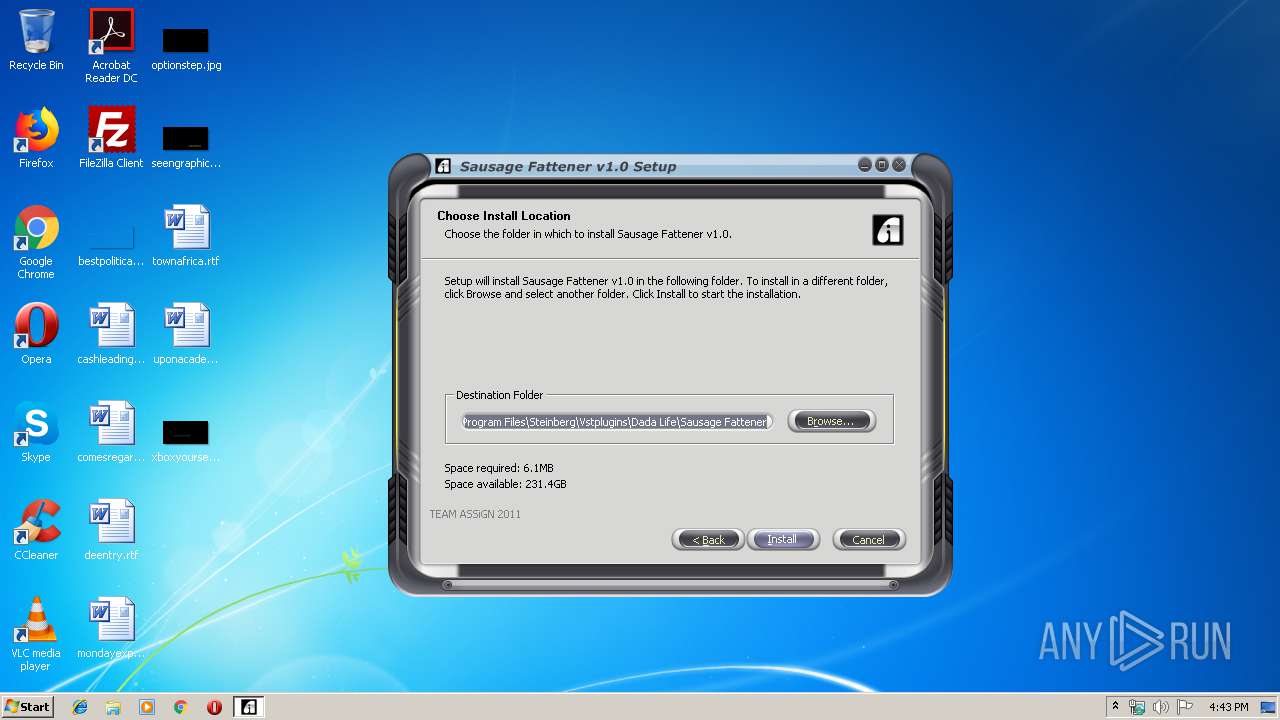Click the 'Space available: 231.4GB' text
Screen dimensions: 1280x720
click(505, 484)
